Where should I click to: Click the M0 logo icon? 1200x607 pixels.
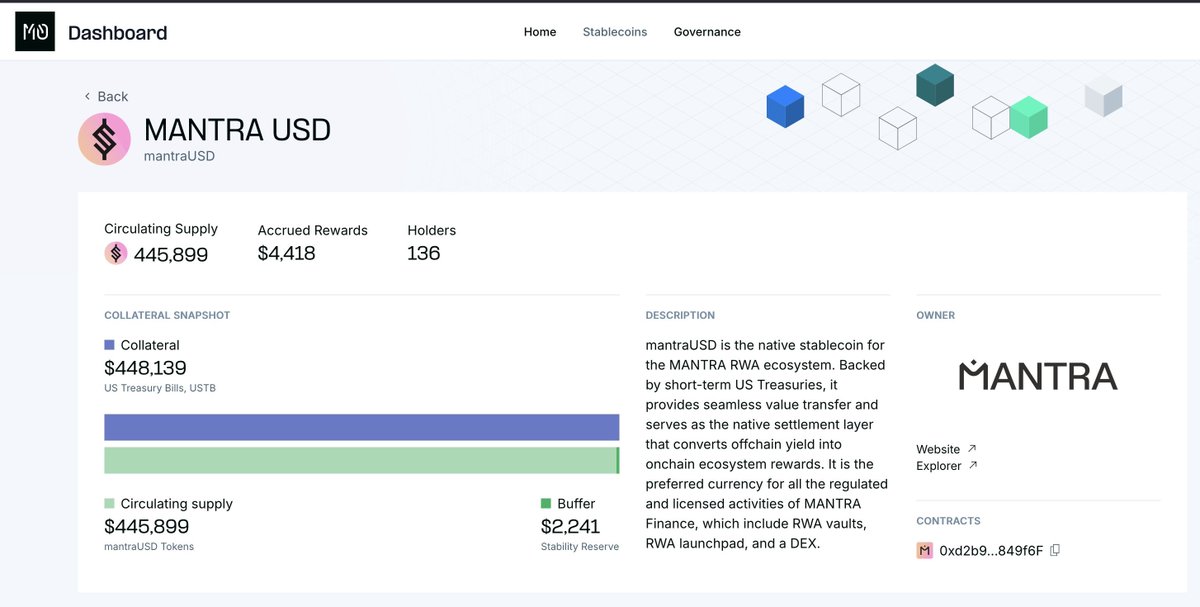pyautogui.click(x=35, y=32)
